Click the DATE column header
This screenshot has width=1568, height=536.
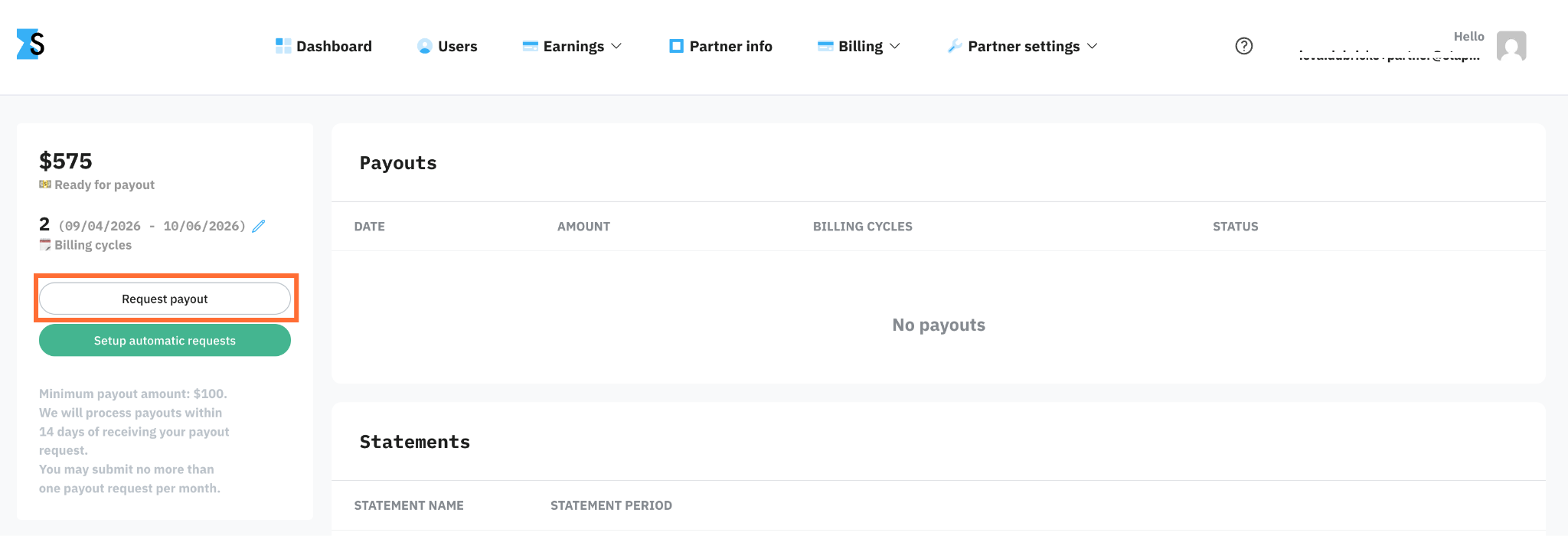coord(369,227)
